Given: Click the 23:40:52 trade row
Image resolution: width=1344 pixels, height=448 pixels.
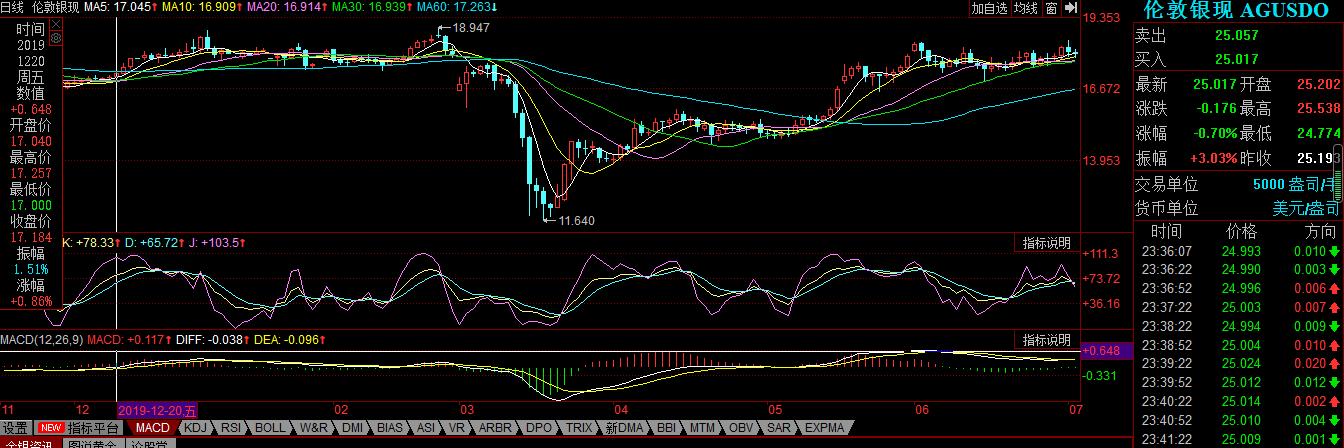Looking at the screenshot, I should tap(1238, 420).
